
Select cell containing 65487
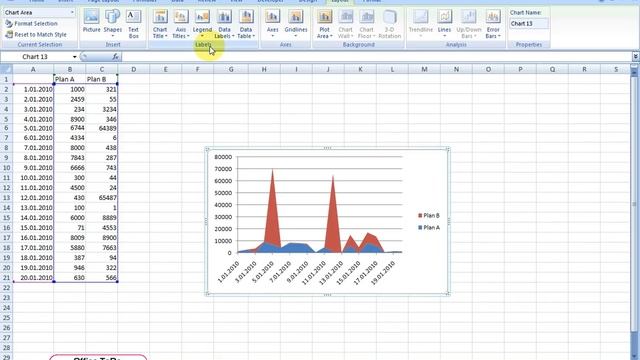[102, 198]
